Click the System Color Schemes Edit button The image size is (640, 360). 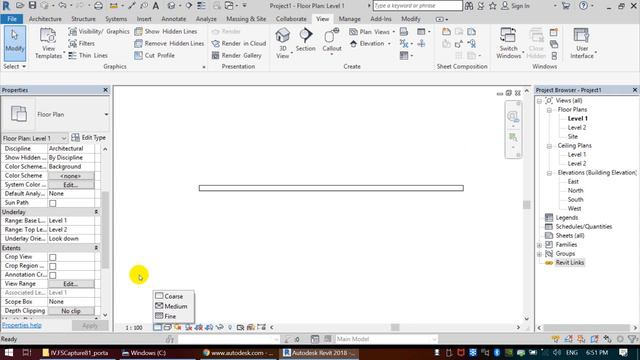click(71, 185)
